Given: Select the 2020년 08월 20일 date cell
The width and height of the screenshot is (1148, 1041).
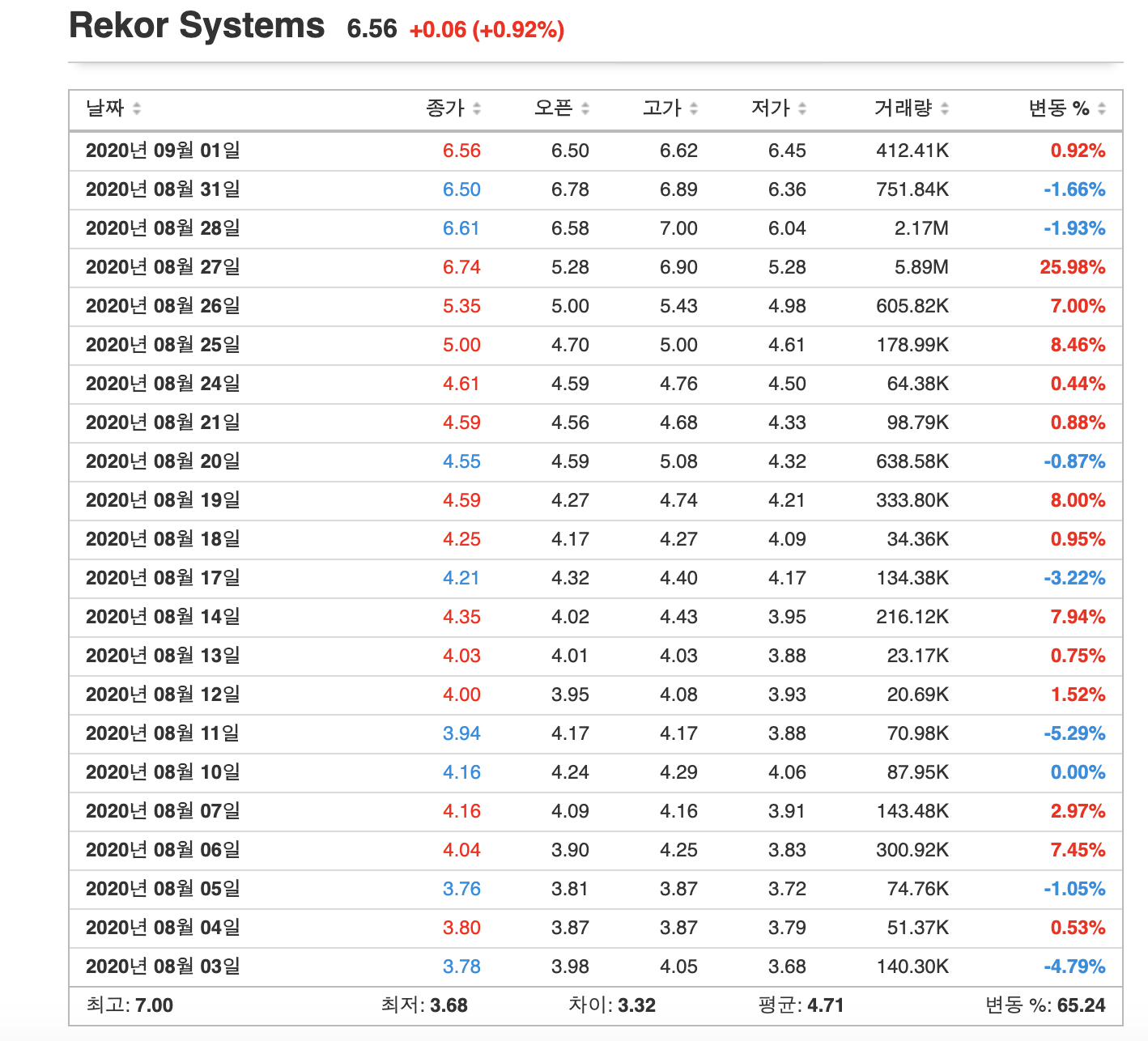Looking at the screenshot, I should pos(163,461).
